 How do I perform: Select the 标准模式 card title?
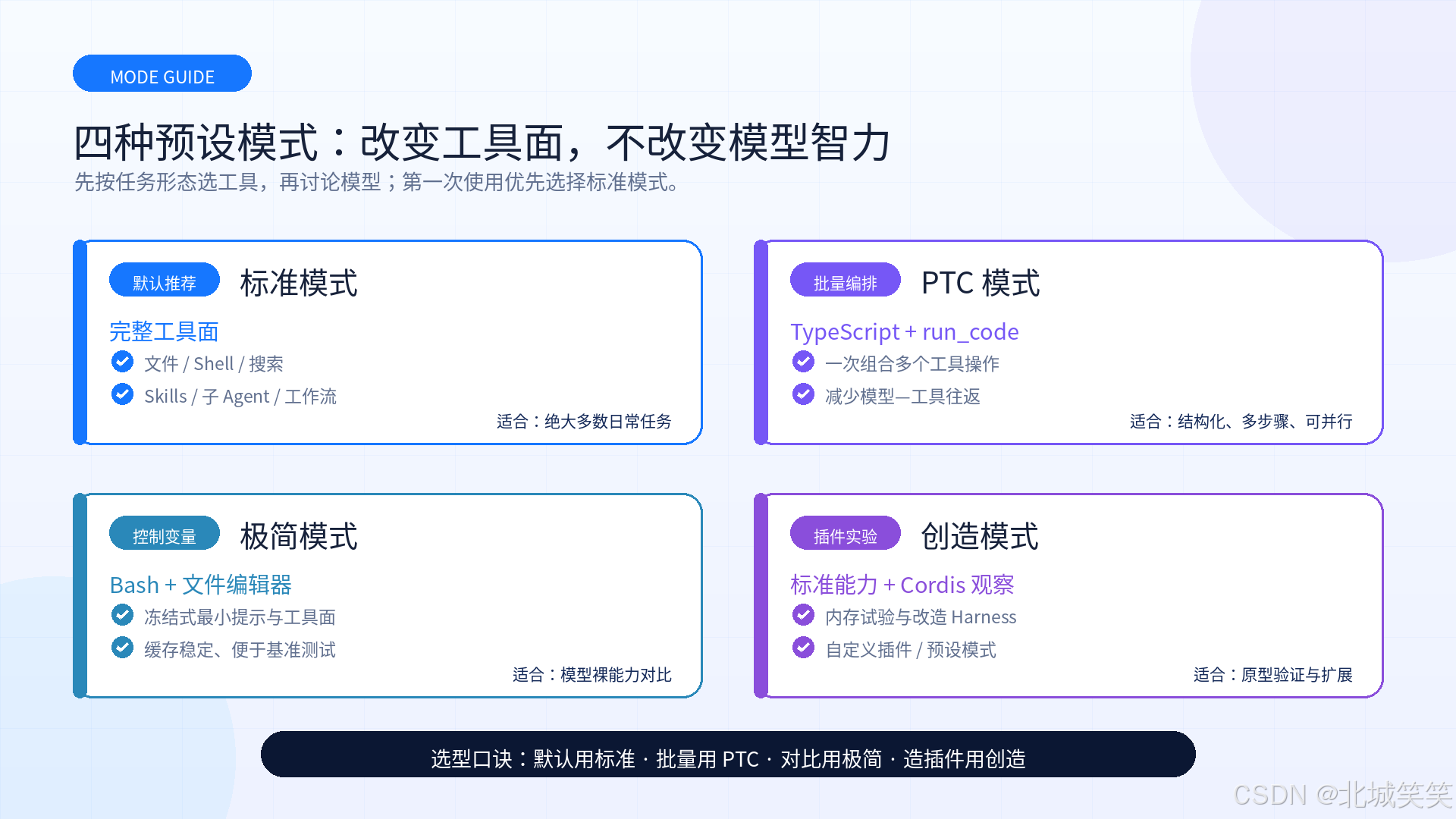tap(299, 283)
